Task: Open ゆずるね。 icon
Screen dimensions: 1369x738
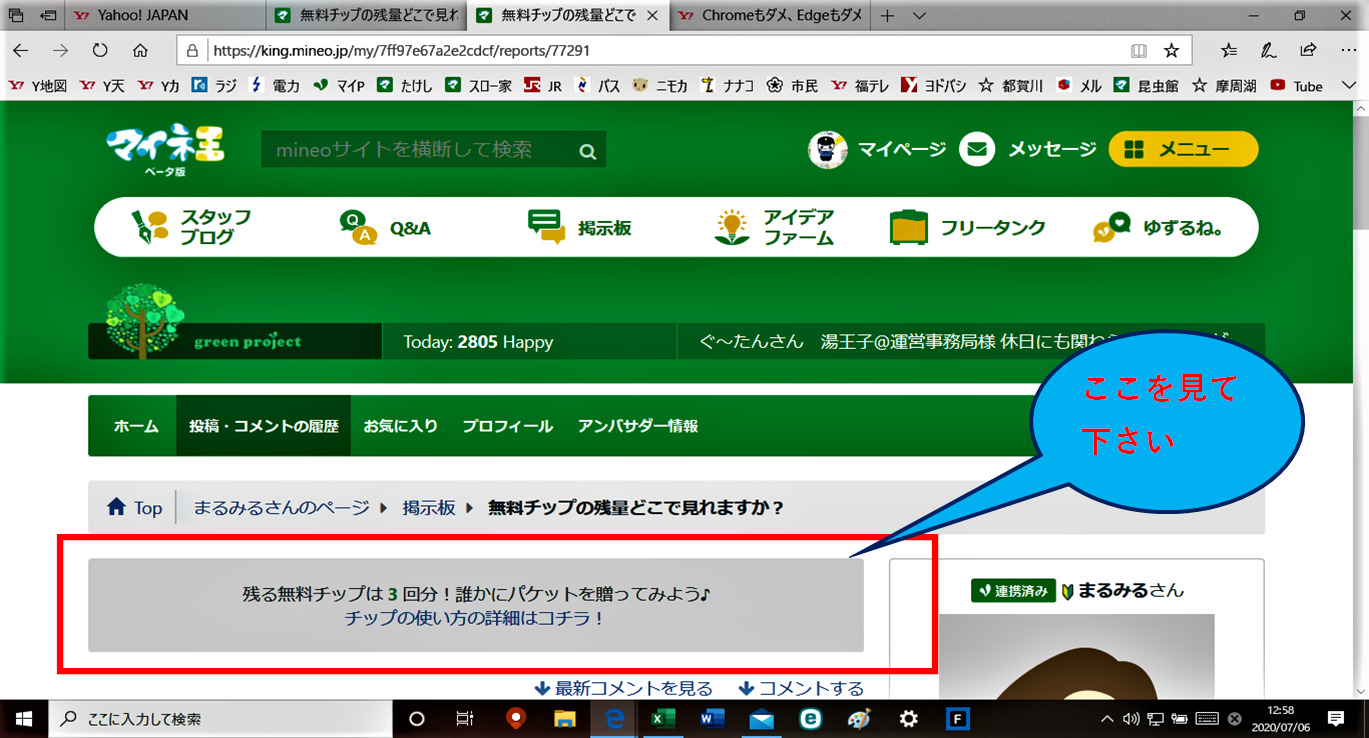Action: pos(1112,228)
